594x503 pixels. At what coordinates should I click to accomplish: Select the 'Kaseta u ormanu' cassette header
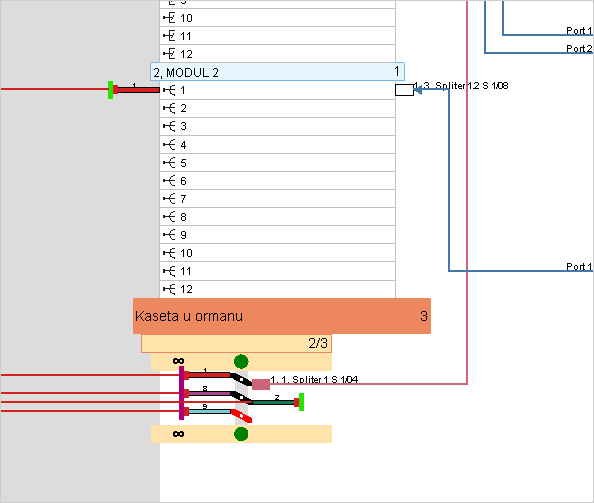coord(282,316)
